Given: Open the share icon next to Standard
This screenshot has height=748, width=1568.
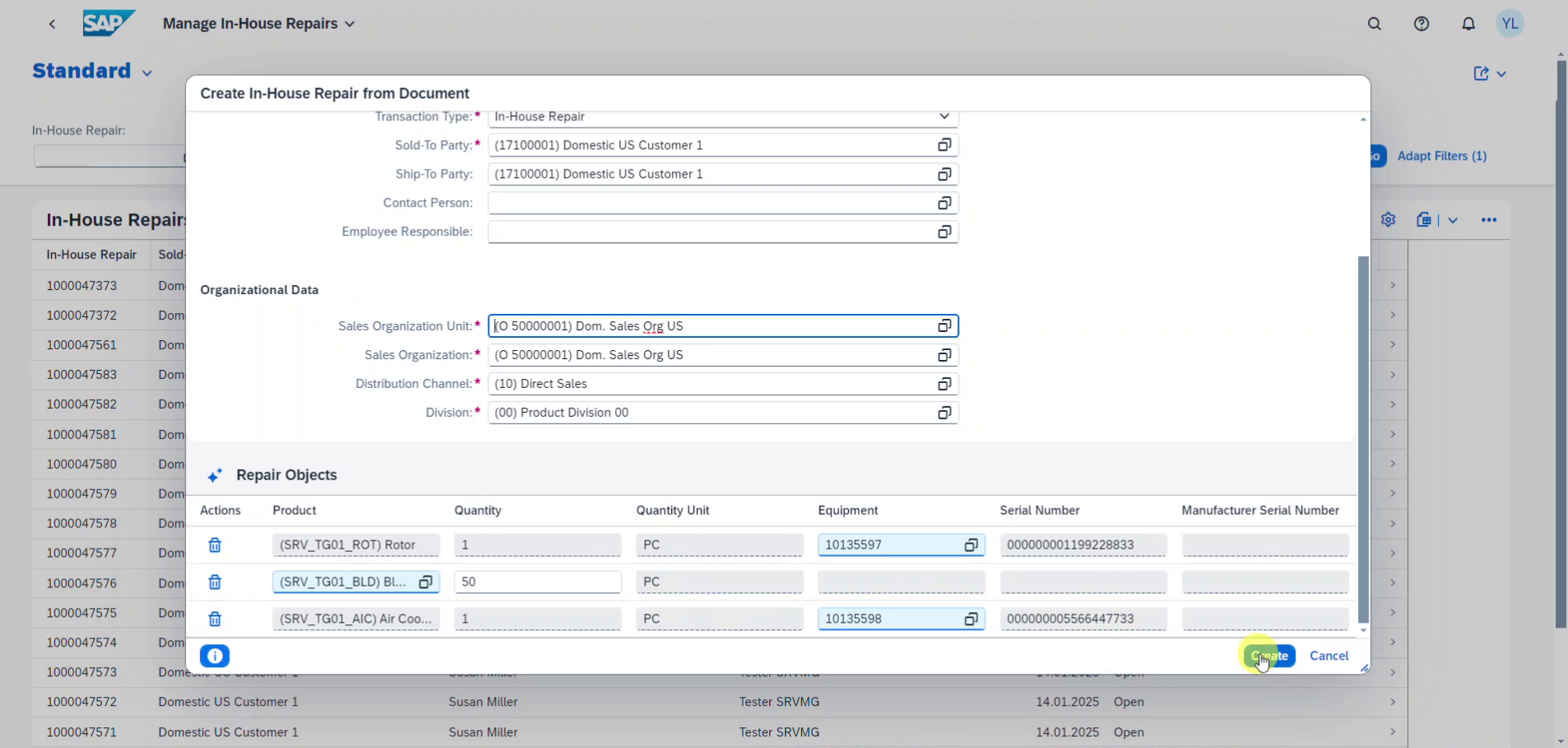Looking at the screenshot, I should (1481, 73).
